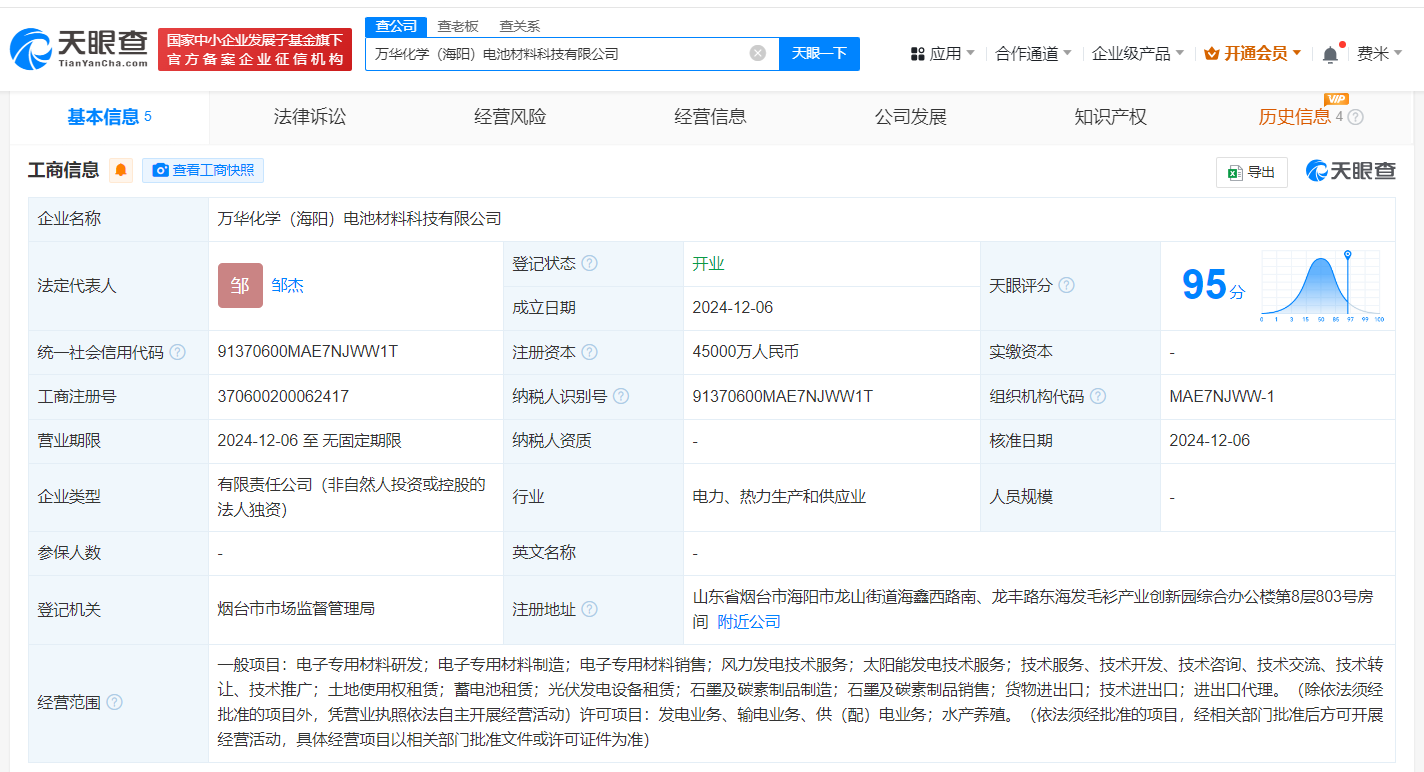1424x772 pixels.
Task: Open the 附近公司 link
Action: tap(749, 622)
